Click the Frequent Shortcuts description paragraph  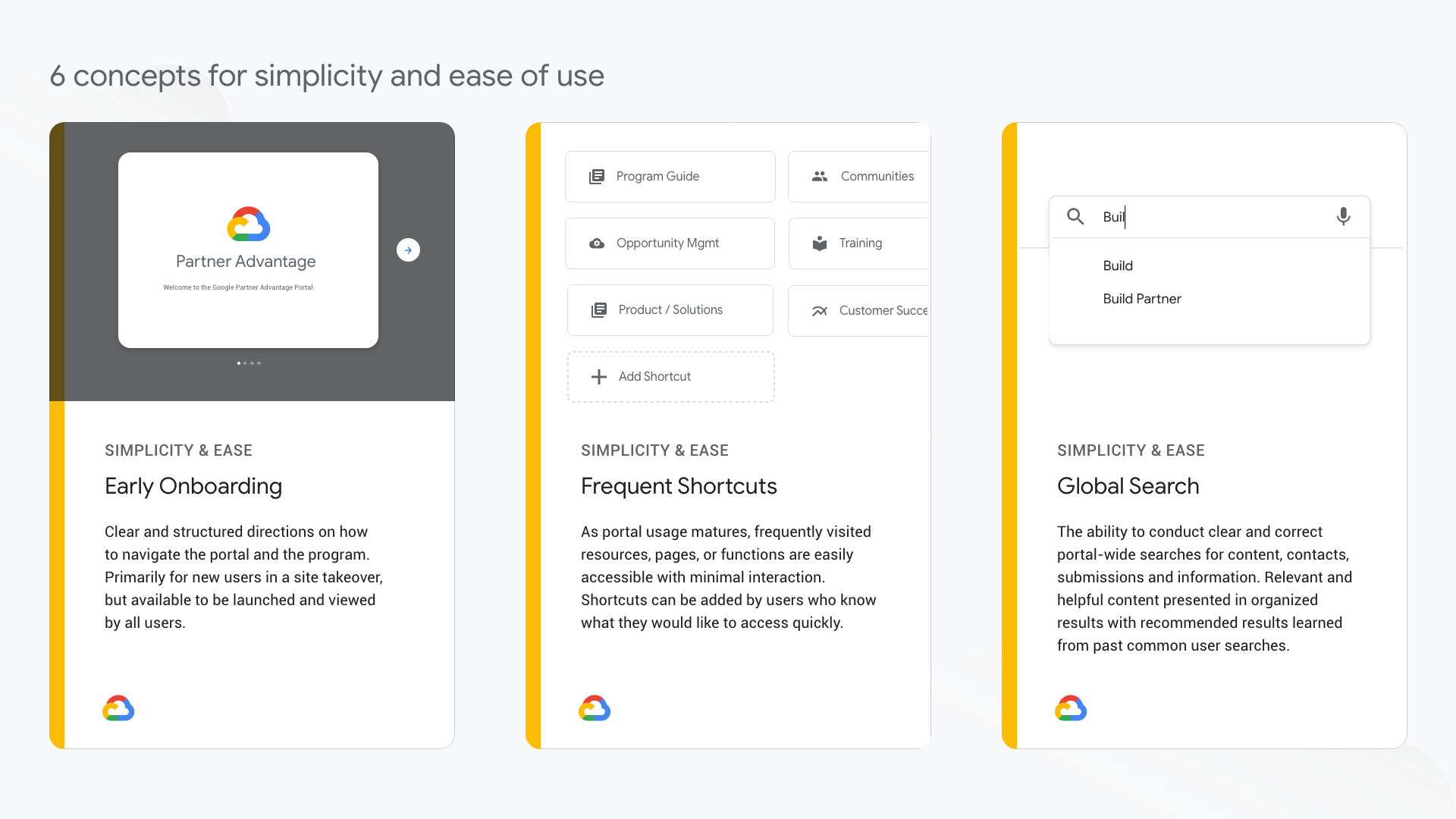click(x=729, y=577)
